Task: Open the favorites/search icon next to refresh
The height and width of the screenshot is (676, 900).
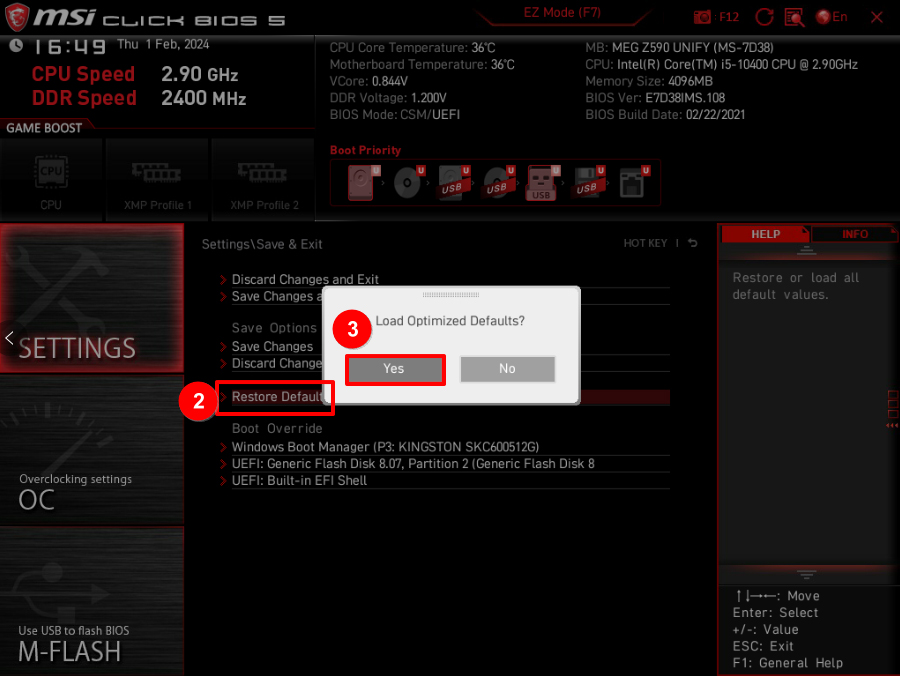Action: pyautogui.click(x=793, y=17)
